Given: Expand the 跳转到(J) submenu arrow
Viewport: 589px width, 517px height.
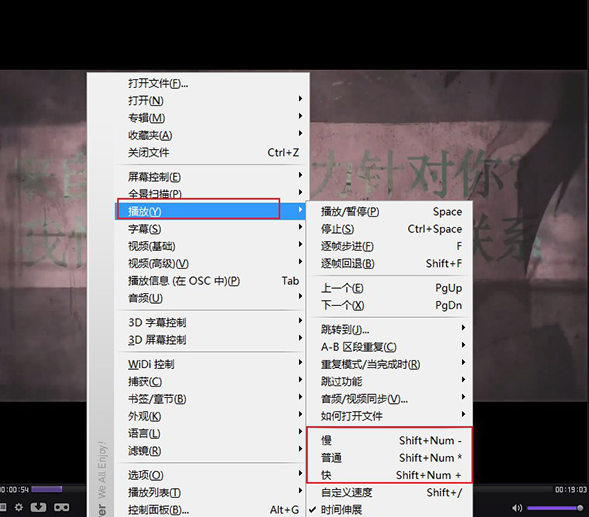Looking at the screenshot, I should pyautogui.click(x=464, y=328).
